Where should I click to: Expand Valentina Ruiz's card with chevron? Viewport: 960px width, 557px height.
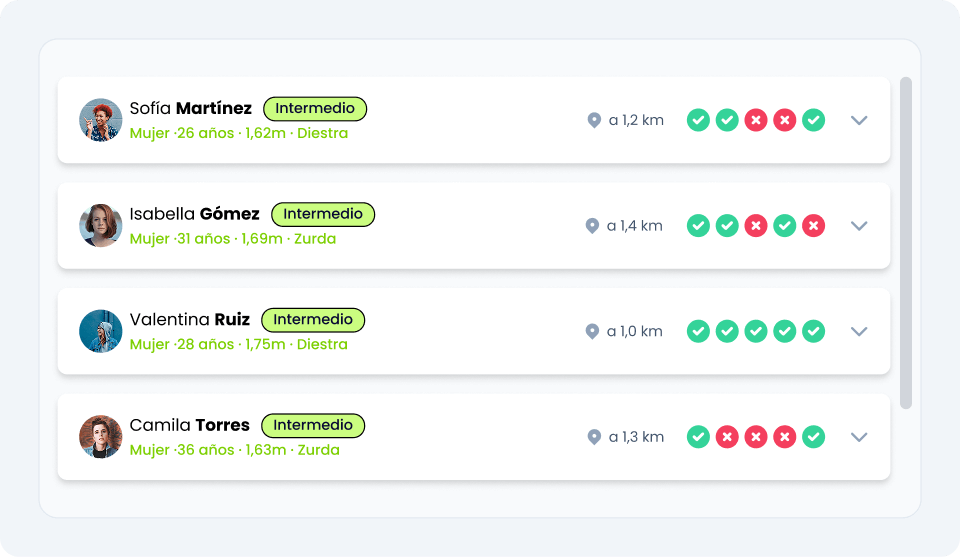(858, 331)
